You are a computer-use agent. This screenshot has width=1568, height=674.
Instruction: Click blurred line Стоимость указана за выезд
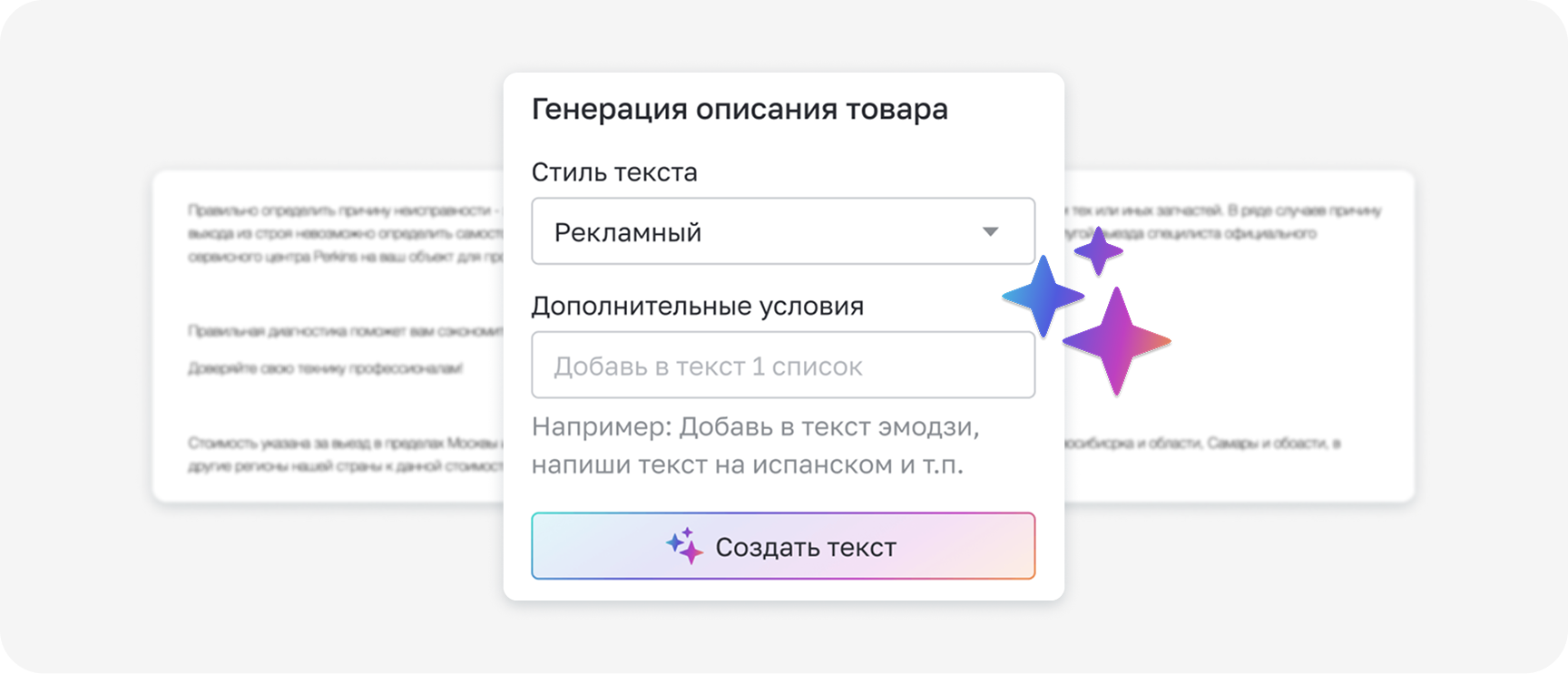point(345,444)
